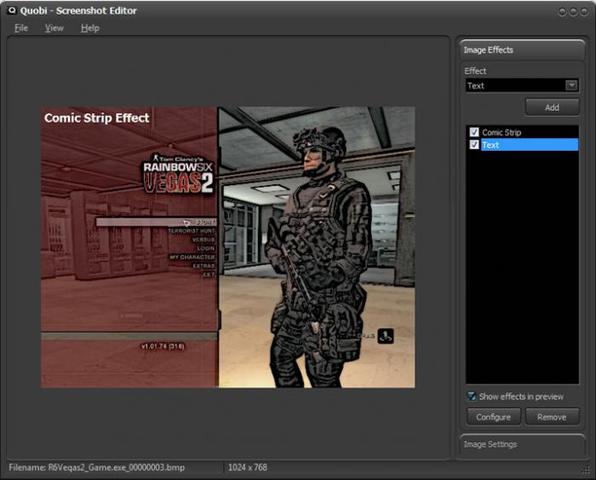Toggle Show effects in preview checkbox
This screenshot has width=596, height=480.
coord(472,396)
